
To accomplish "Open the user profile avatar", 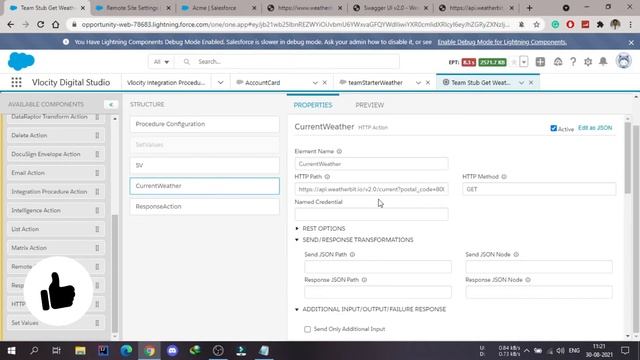I will pyautogui.click(x=624, y=61).
